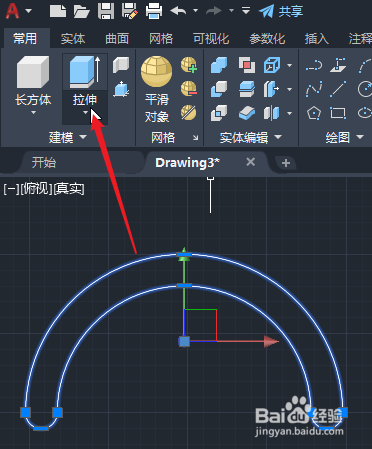372x449 pixels.
Task: Select the 3D Polyline draw tool
Action: click(338, 65)
